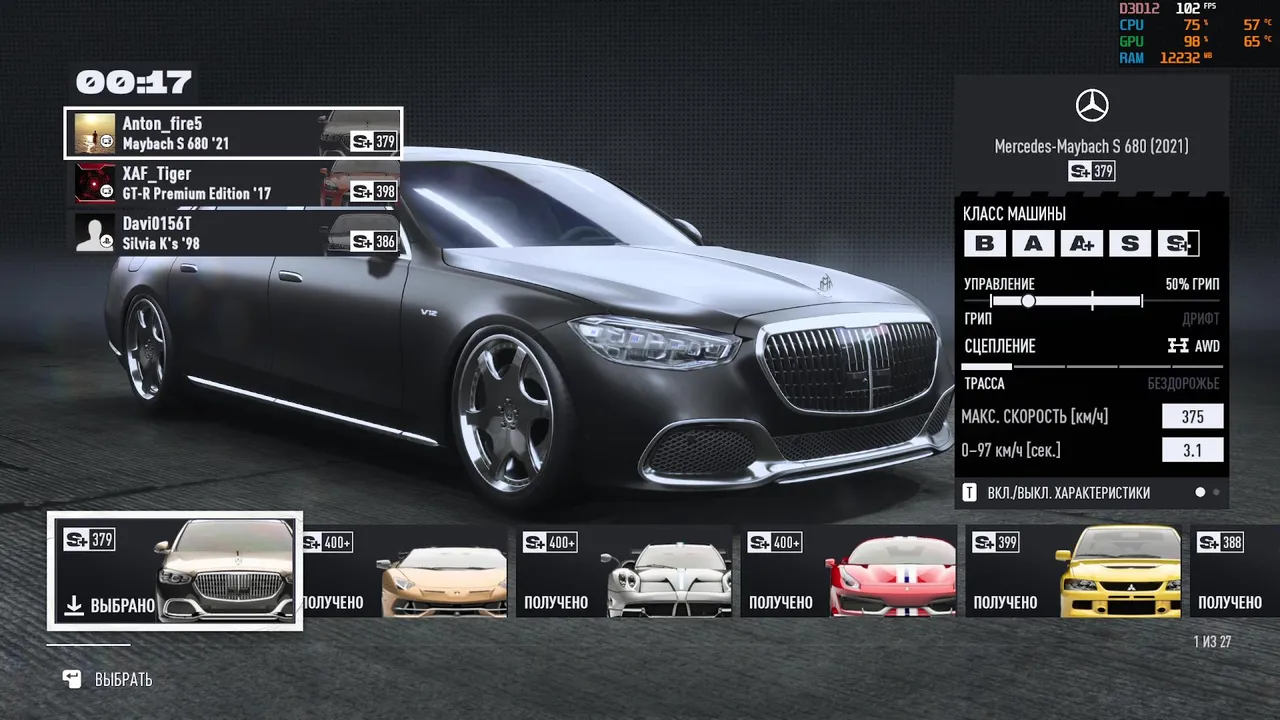Viewport: 1280px width, 720px height.
Task: Click the 00:17 countdown timer
Action: pos(134,83)
